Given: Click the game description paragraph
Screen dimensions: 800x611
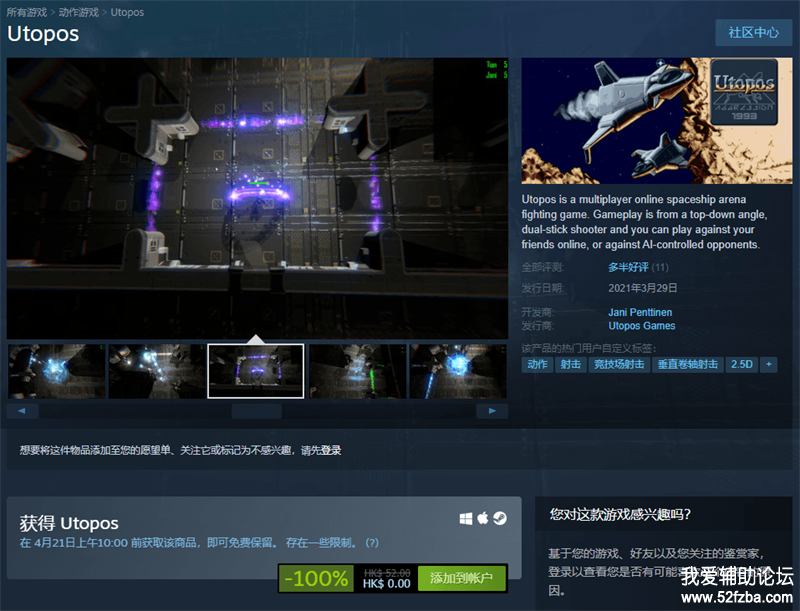Looking at the screenshot, I should pyautogui.click(x=644, y=222).
